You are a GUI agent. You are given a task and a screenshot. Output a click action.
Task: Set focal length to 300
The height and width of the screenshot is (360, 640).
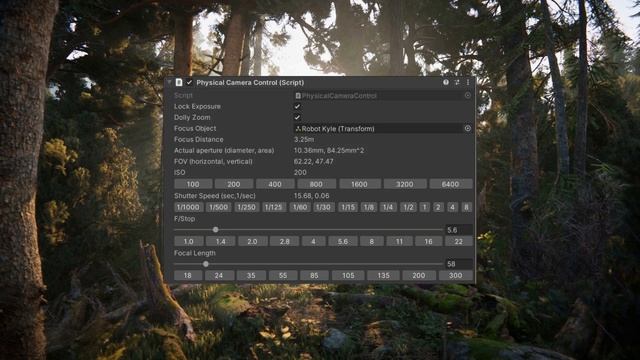click(456, 276)
